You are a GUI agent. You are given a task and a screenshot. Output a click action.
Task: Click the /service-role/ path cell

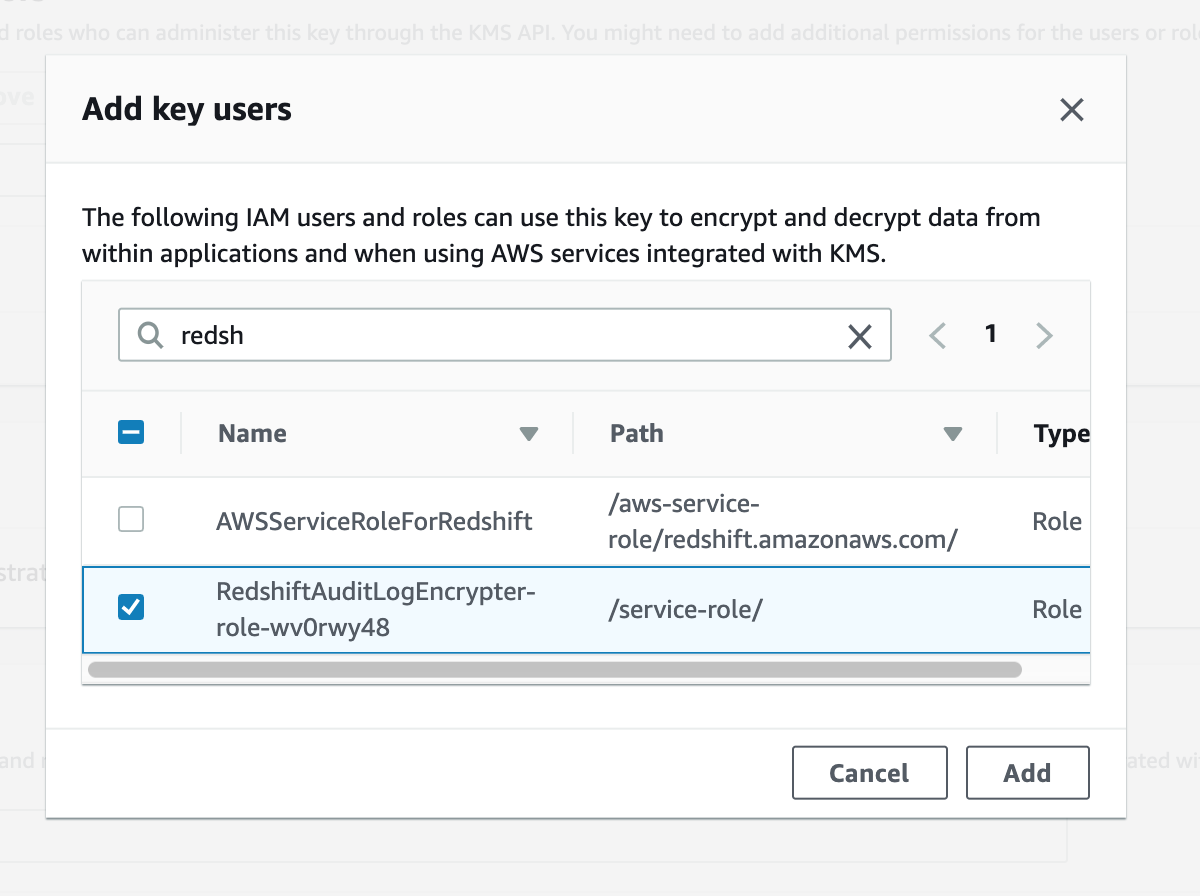(x=685, y=609)
